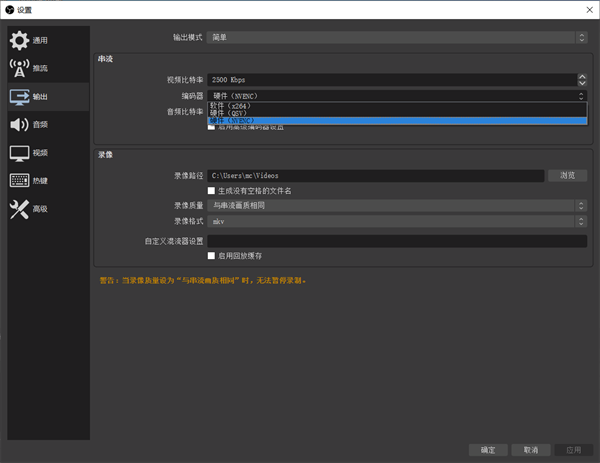600x463 pixels.
Task: Open the 录像质量 dropdown
Action: coord(397,205)
